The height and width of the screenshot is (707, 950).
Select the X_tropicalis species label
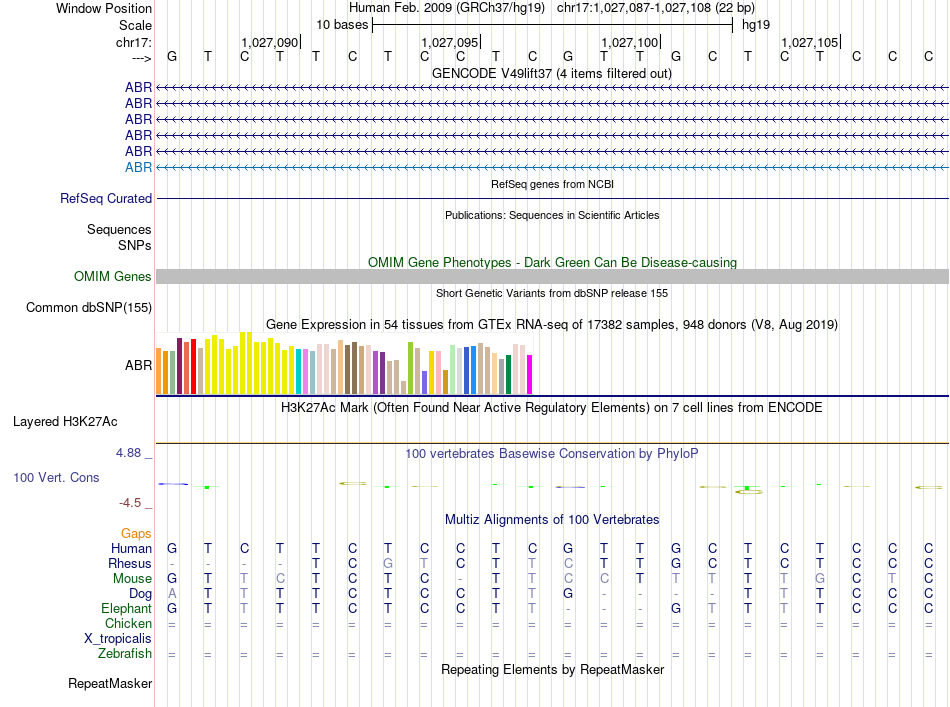pyautogui.click(x=118, y=639)
